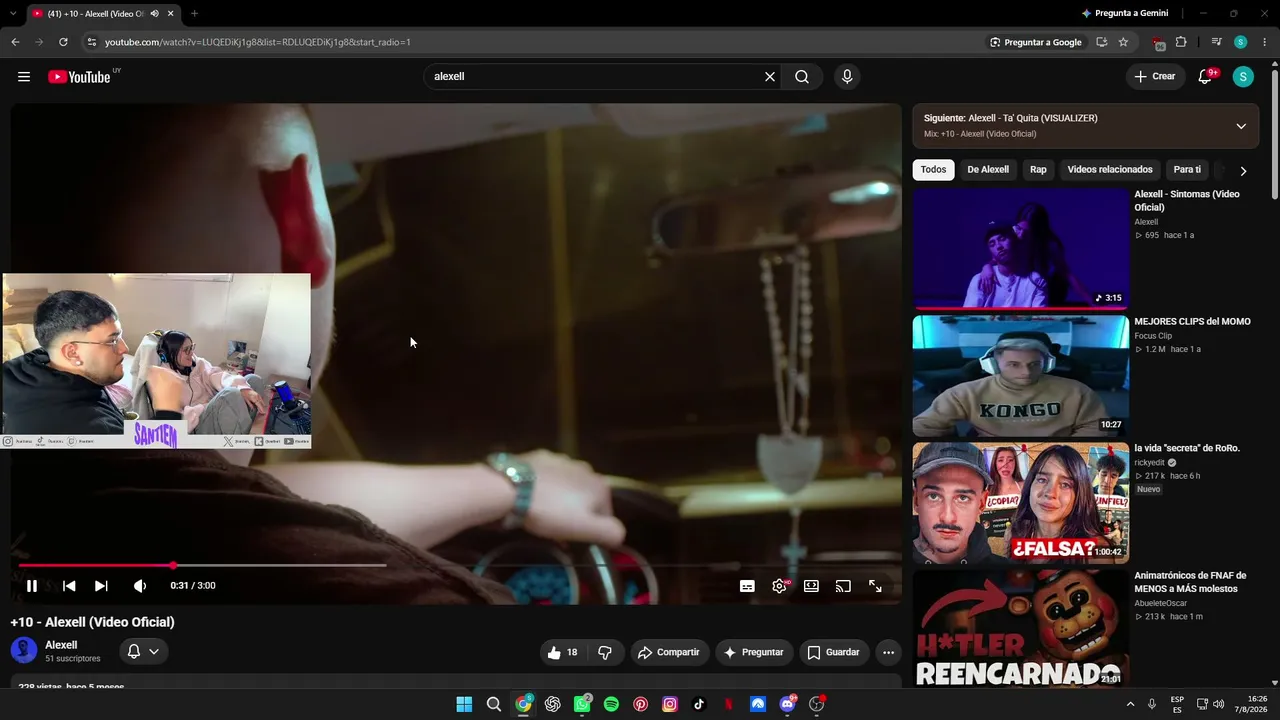
Task: Click Preguntar a Google lens button
Action: pyautogui.click(x=1036, y=42)
